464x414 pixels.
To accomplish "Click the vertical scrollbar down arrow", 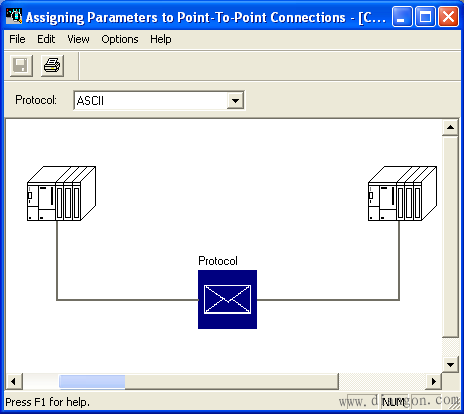I will click(451, 365).
